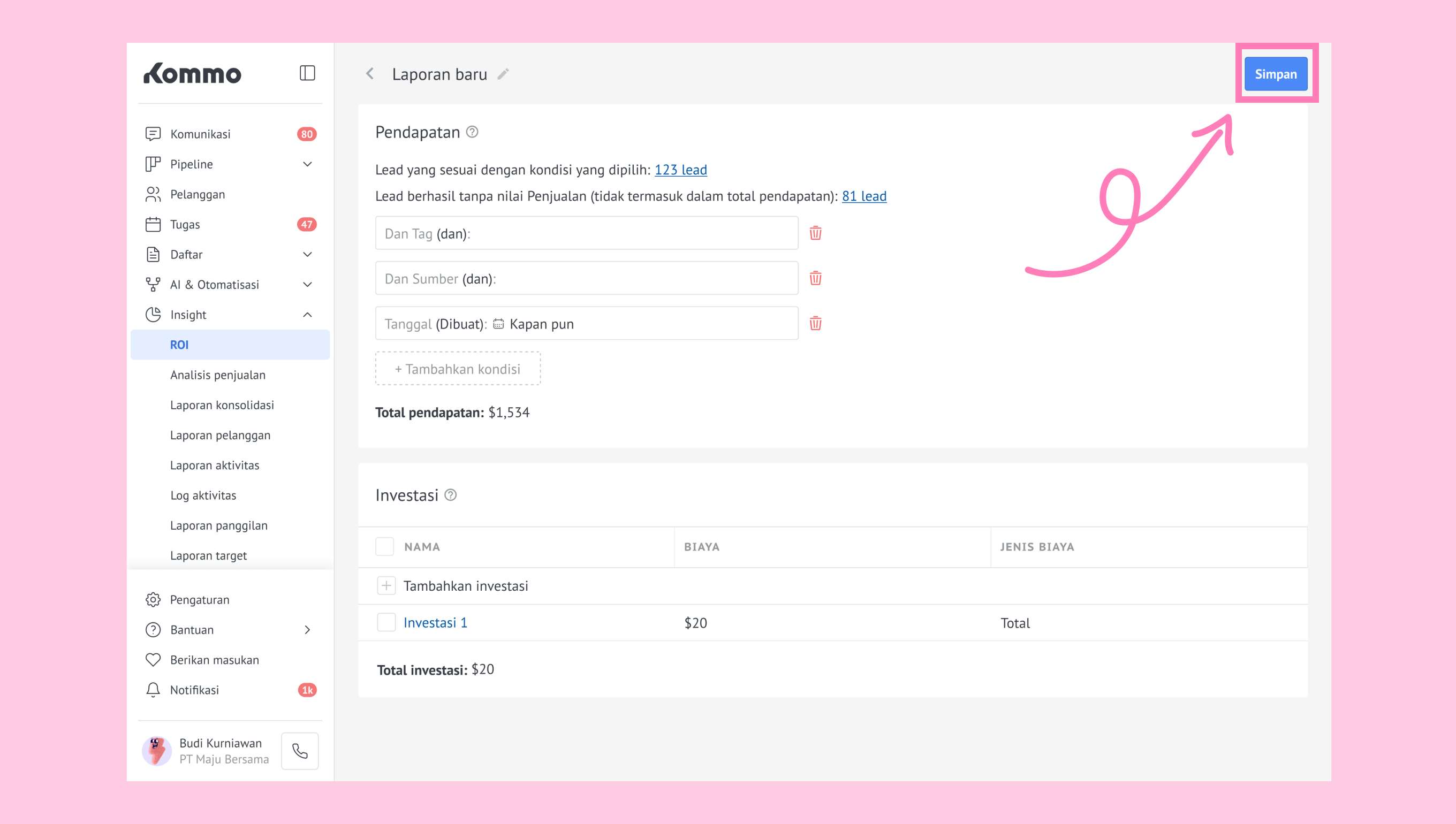Check the Investasi 1 row checkbox

[x=386, y=622]
